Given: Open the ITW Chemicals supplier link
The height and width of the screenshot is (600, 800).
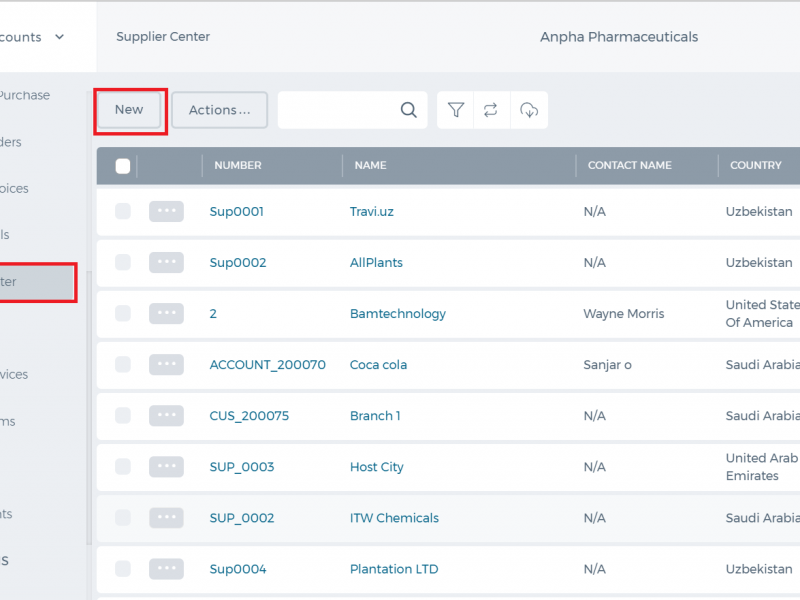Looking at the screenshot, I should [394, 518].
